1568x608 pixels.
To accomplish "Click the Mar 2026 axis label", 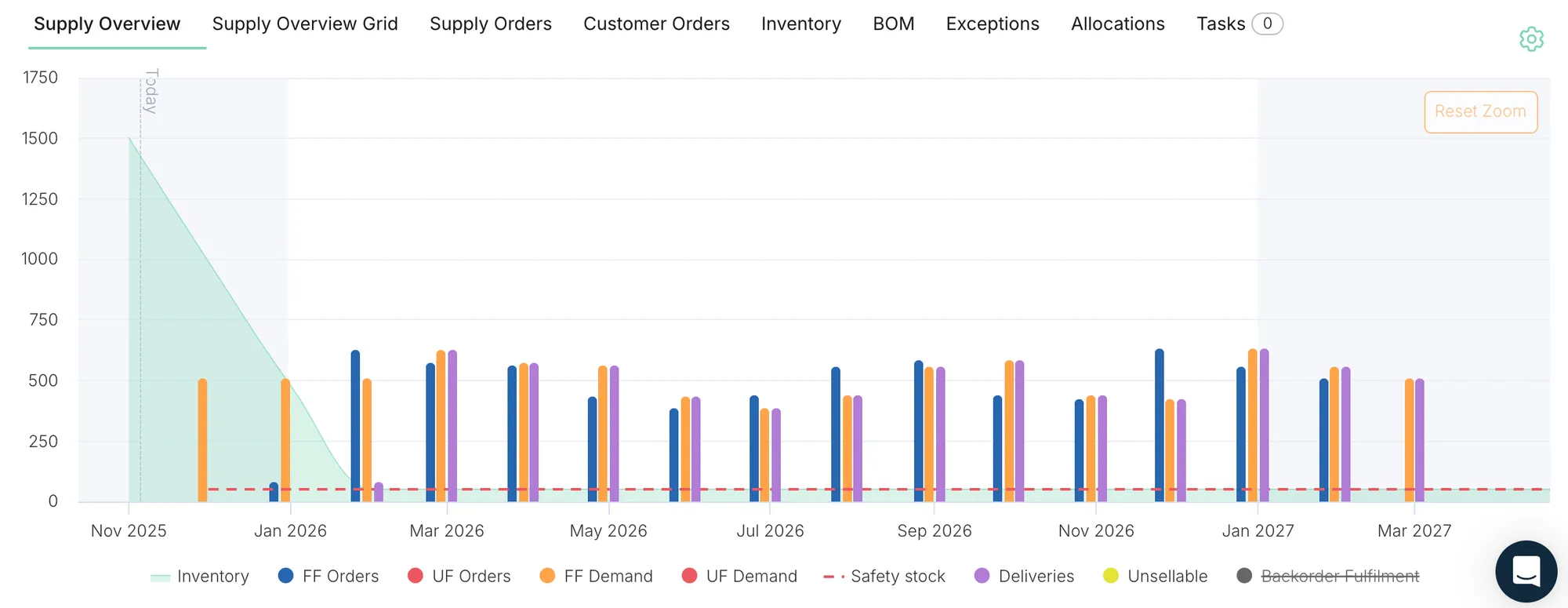I will pyautogui.click(x=447, y=531).
